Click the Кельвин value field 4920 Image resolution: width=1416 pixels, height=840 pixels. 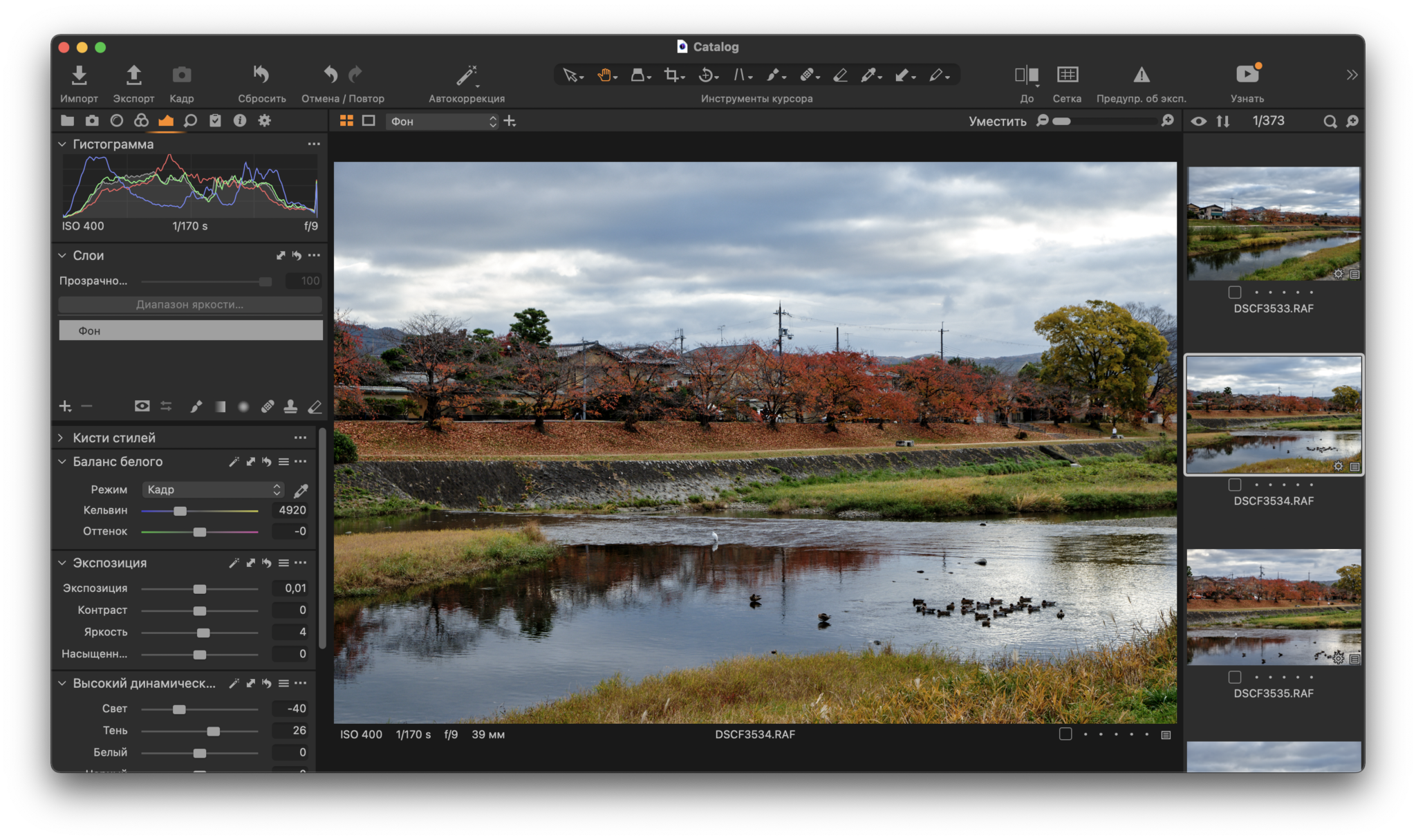(x=290, y=510)
